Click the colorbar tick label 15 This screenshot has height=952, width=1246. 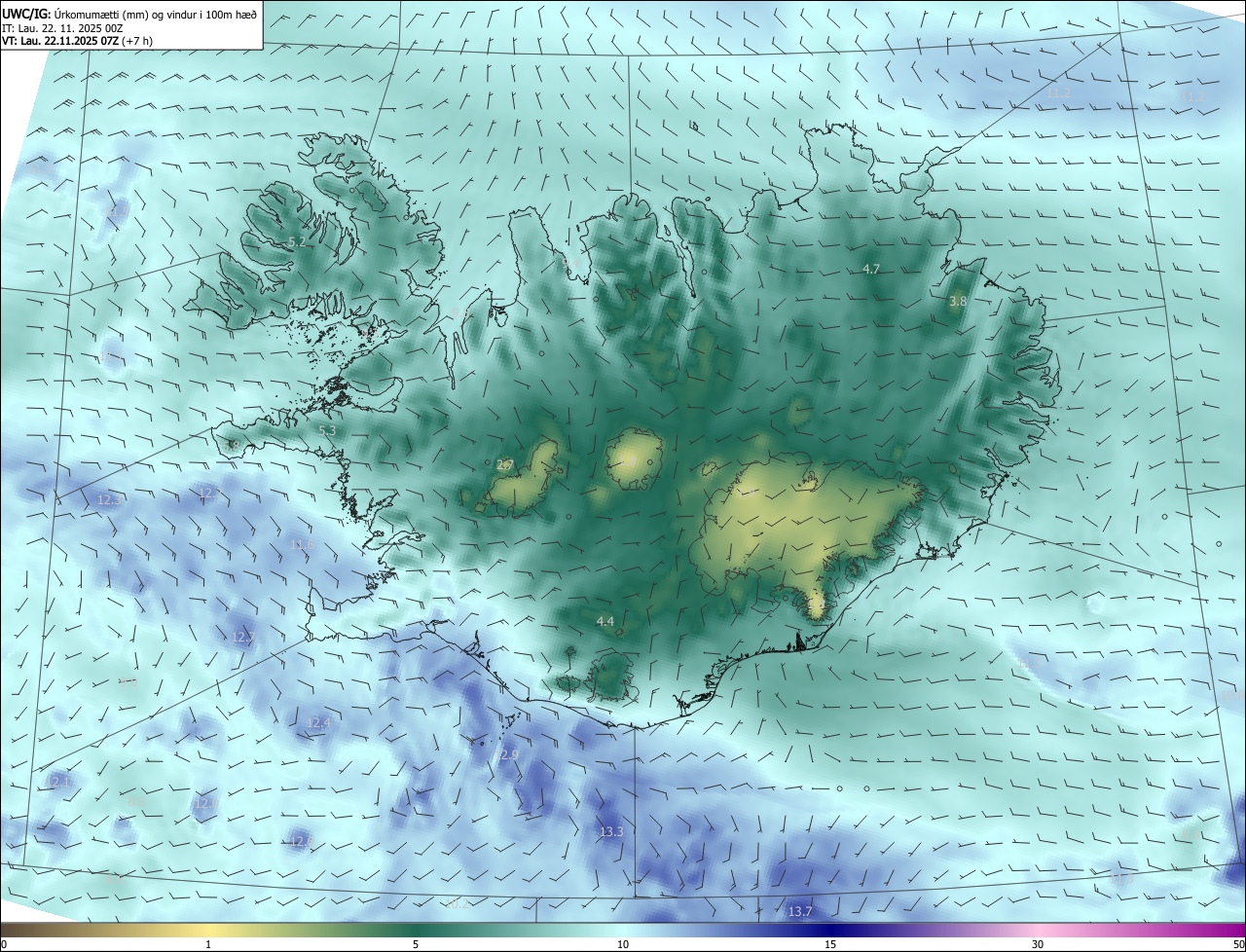click(x=830, y=944)
